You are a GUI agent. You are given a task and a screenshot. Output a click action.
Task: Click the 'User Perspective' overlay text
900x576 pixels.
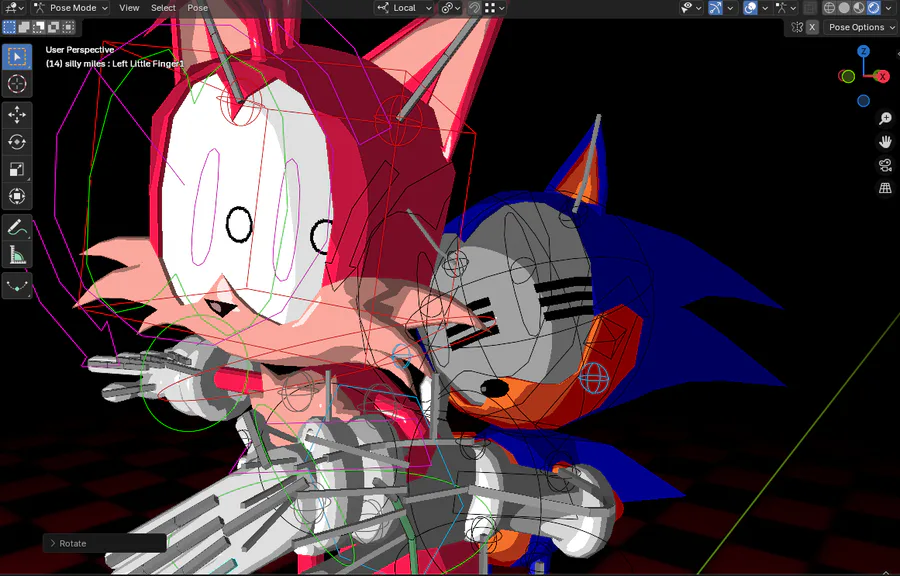point(80,50)
